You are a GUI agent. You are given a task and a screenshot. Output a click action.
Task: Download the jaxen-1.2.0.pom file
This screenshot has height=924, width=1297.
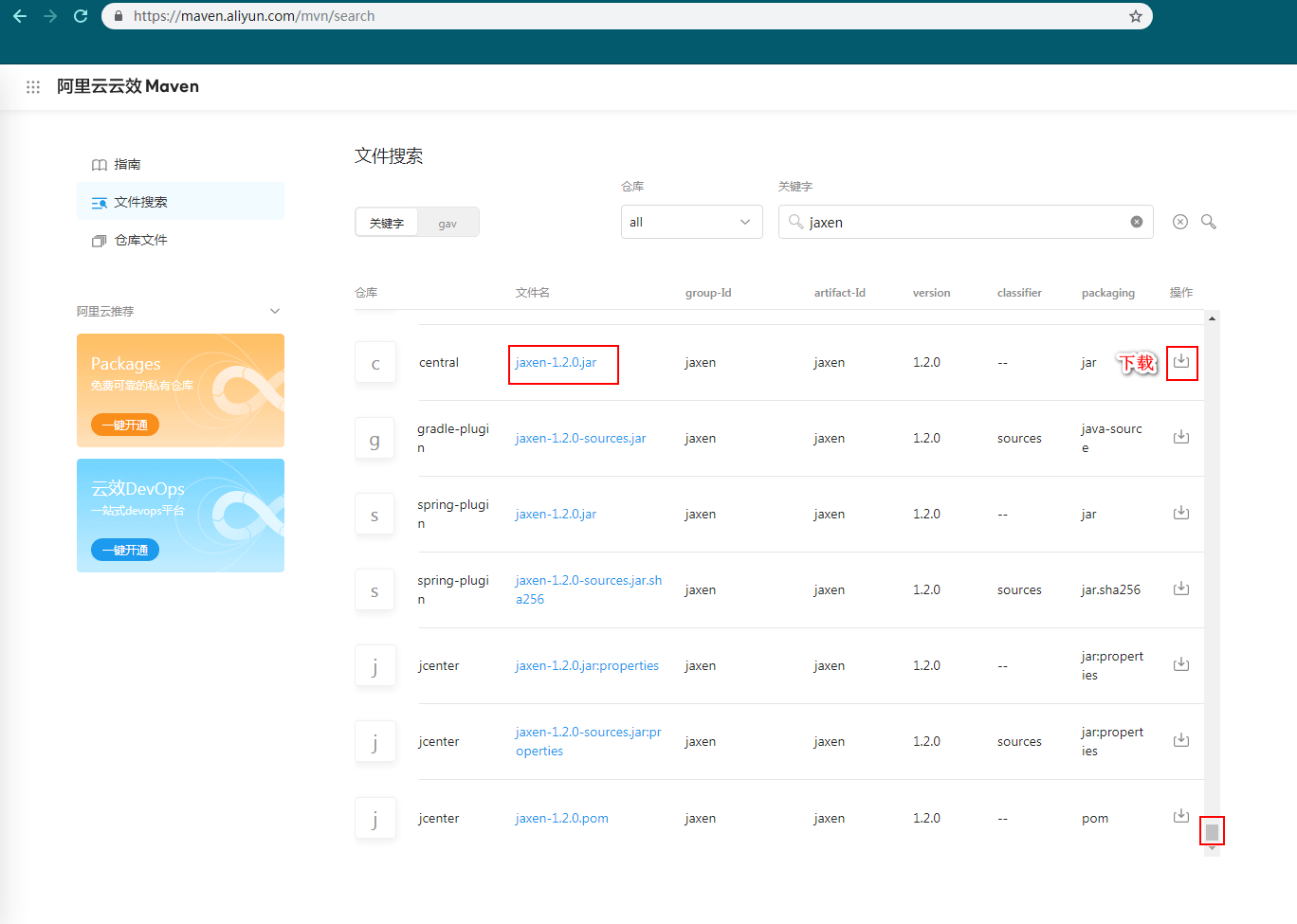click(x=1181, y=816)
